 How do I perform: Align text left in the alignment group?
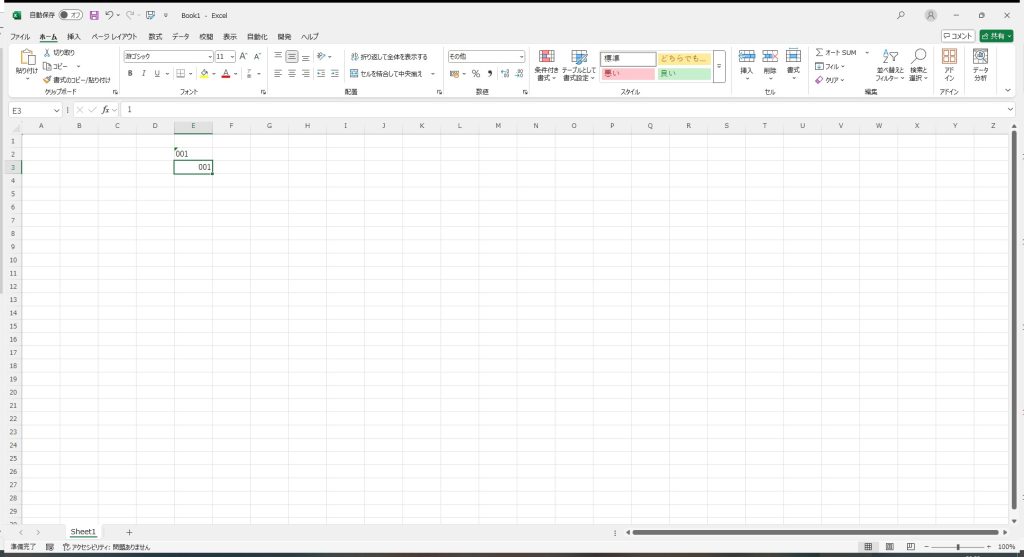pos(278,74)
